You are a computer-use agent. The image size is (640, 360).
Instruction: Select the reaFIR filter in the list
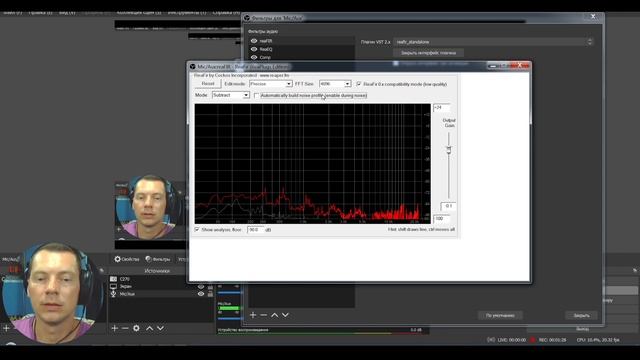tap(302, 41)
